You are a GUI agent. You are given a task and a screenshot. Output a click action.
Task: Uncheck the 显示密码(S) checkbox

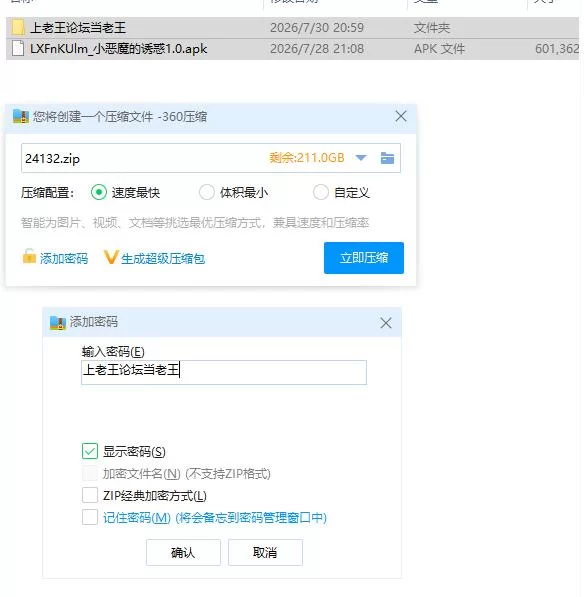[90, 451]
